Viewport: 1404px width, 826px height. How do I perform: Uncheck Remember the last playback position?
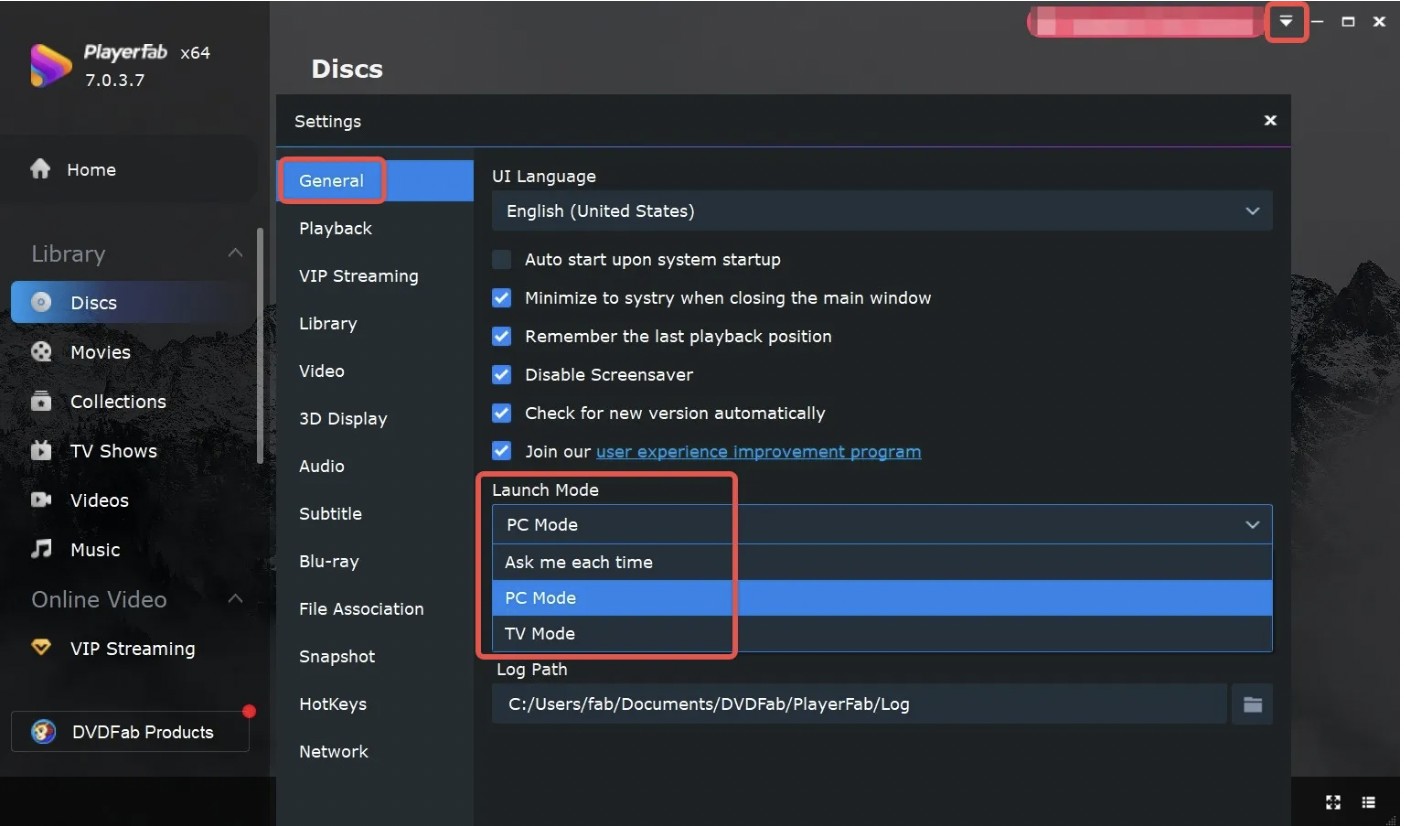click(x=502, y=336)
